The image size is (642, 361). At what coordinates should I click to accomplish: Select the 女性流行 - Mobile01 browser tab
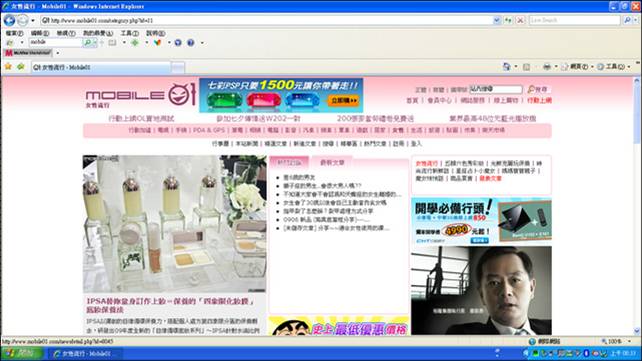101,67
